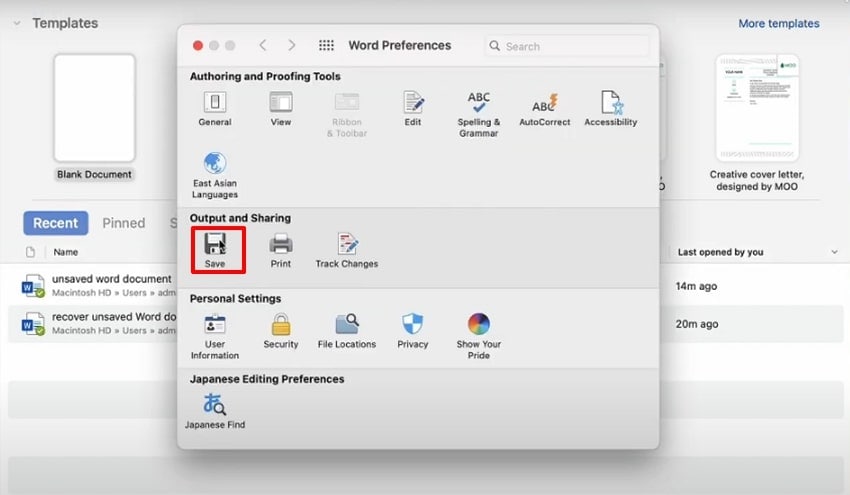850x495 pixels.
Task: Open General preferences
Action: [215, 109]
